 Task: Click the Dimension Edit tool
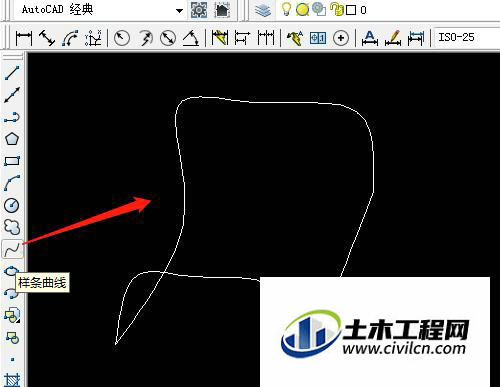(x=370, y=38)
